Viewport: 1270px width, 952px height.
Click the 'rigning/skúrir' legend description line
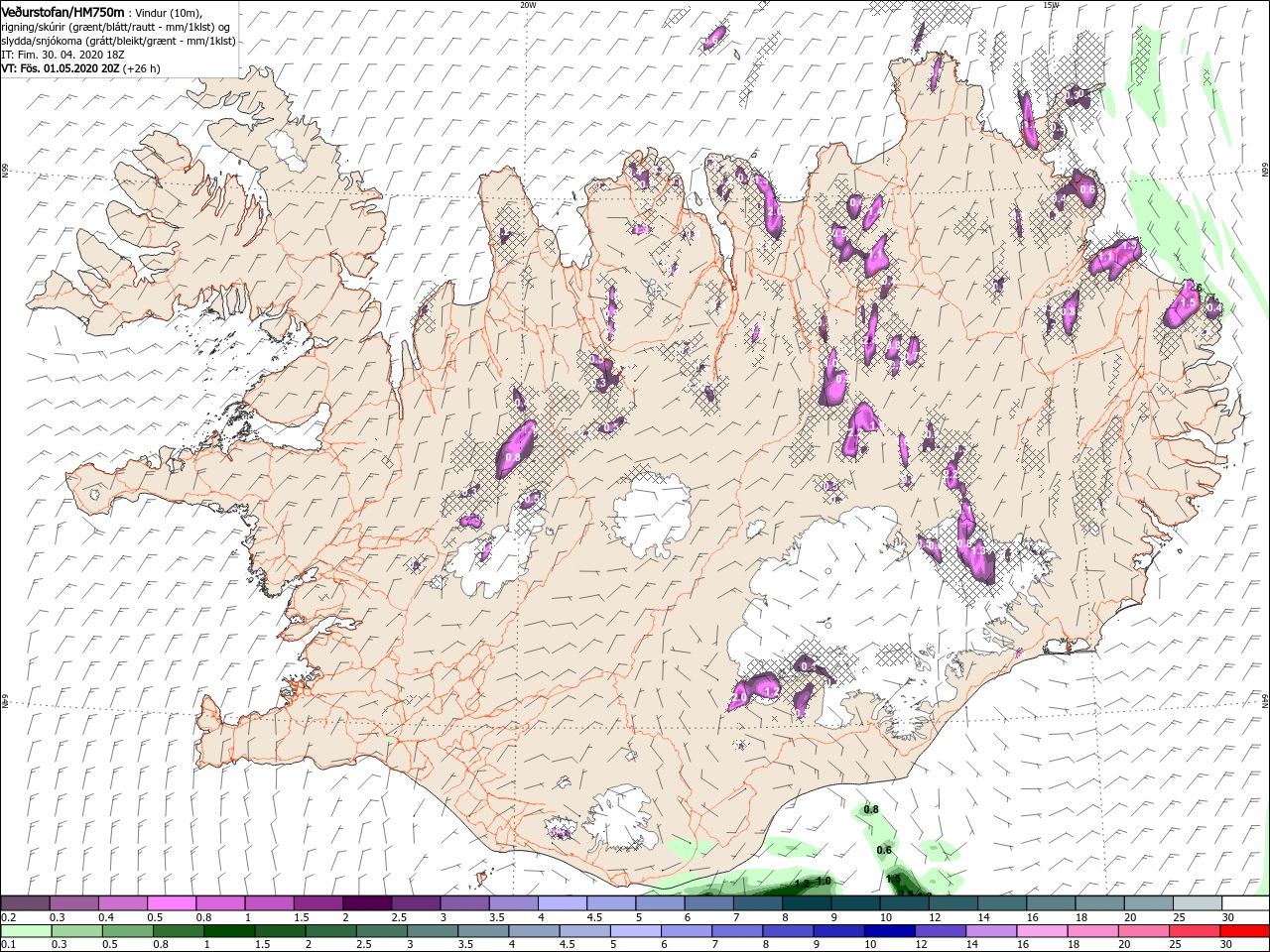pos(115,27)
